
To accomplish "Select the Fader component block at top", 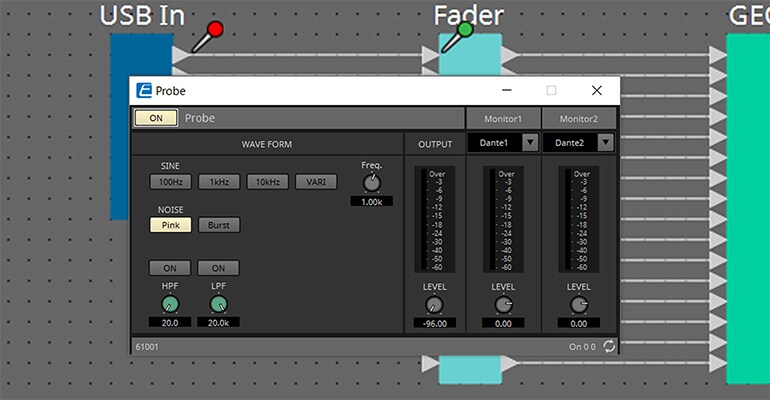I will tap(470, 54).
